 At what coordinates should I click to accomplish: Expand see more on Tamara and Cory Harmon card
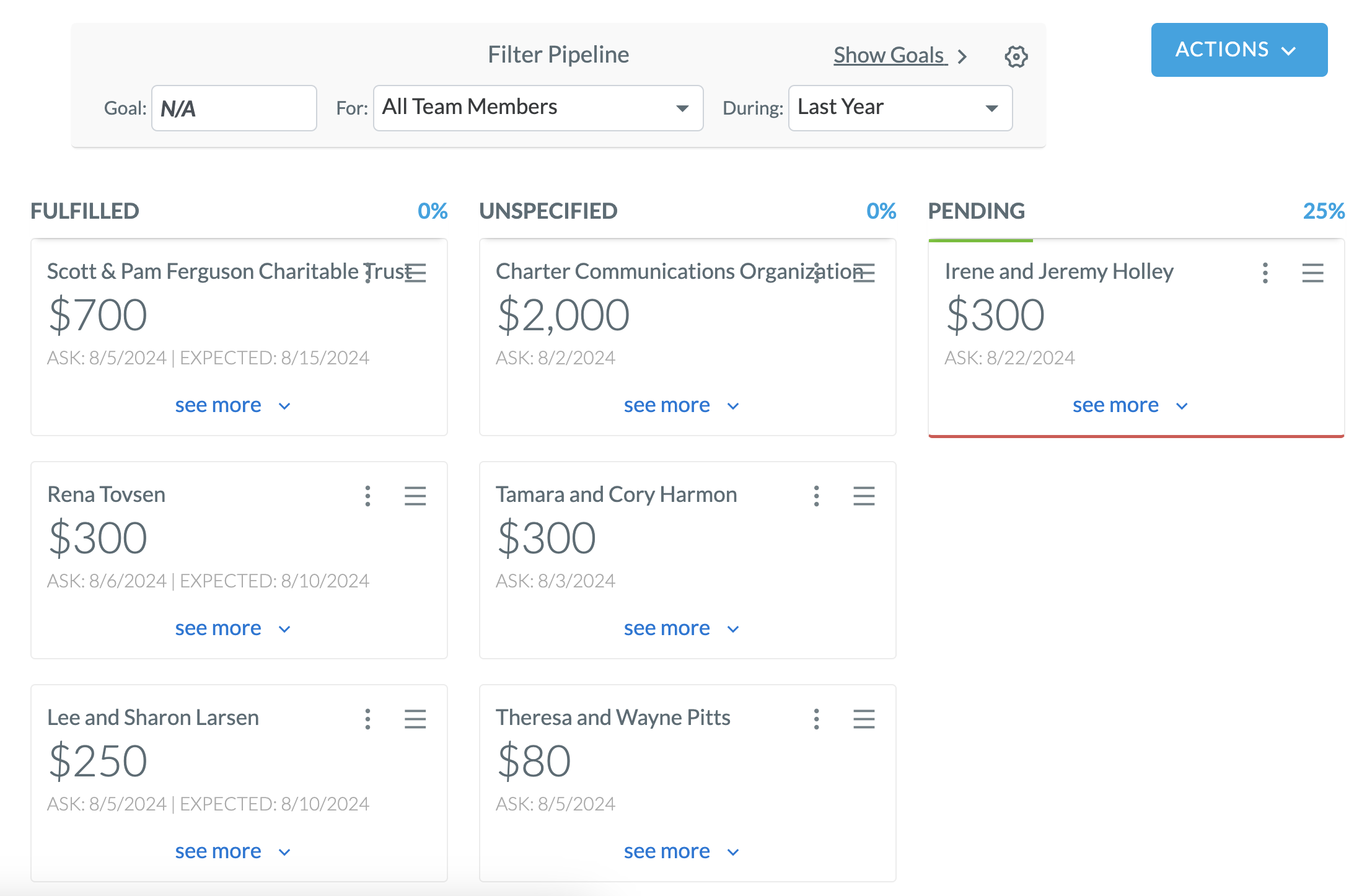coord(682,628)
